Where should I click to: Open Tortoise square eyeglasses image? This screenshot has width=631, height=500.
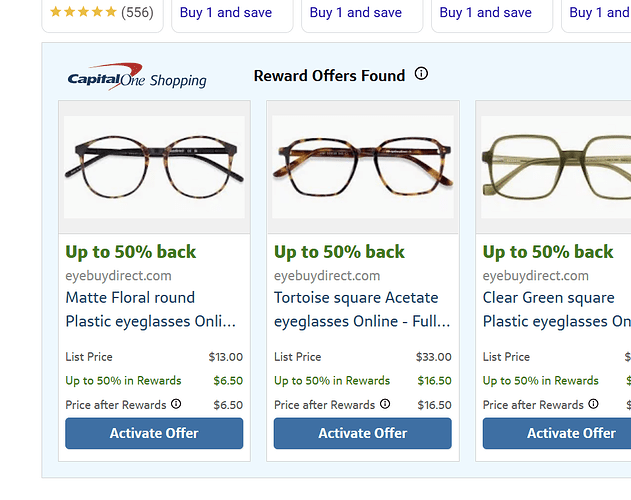click(363, 166)
